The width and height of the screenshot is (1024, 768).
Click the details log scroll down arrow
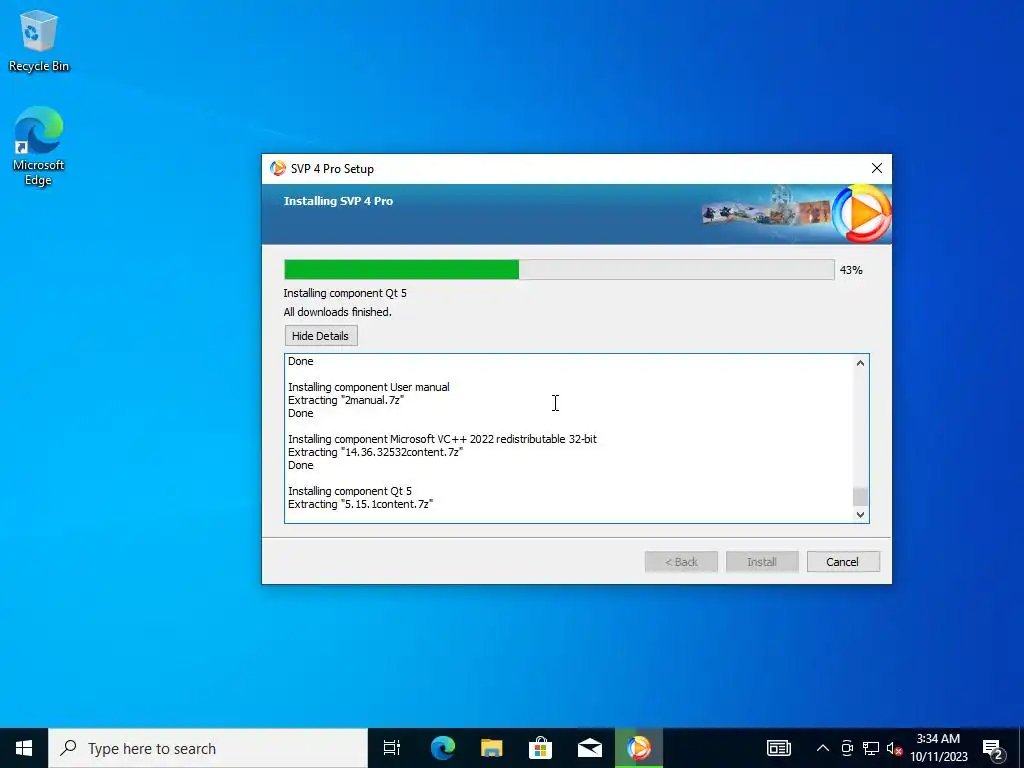point(860,515)
